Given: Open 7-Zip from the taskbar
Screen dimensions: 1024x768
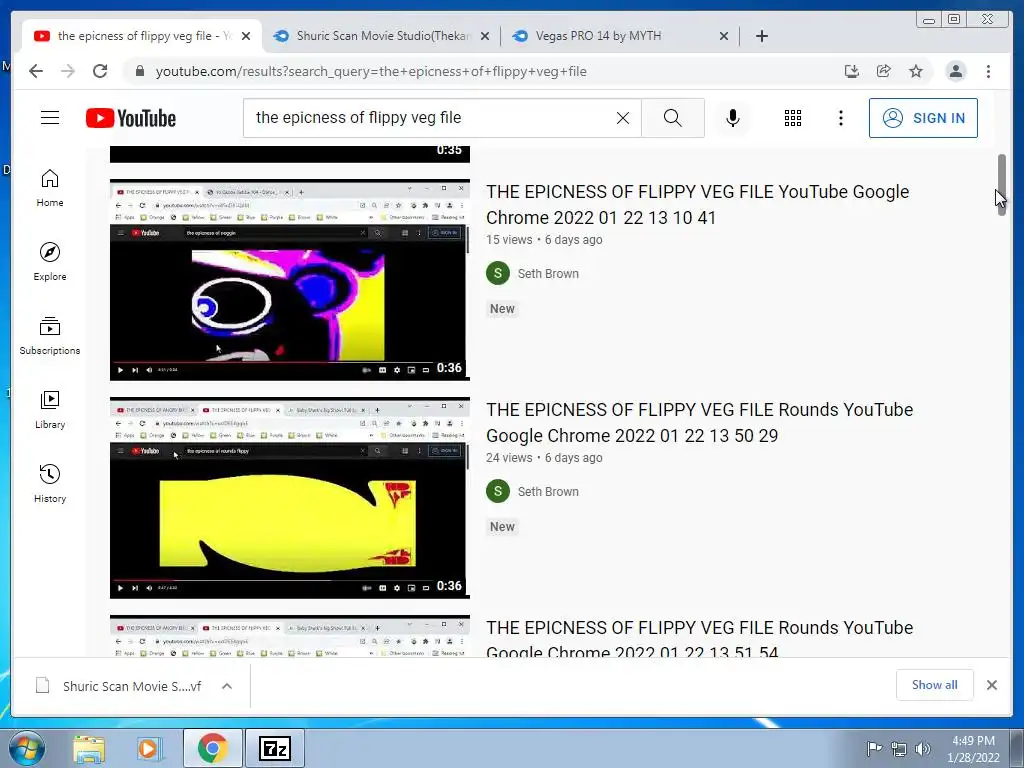Looking at the screenshot, I should [274, 748].
